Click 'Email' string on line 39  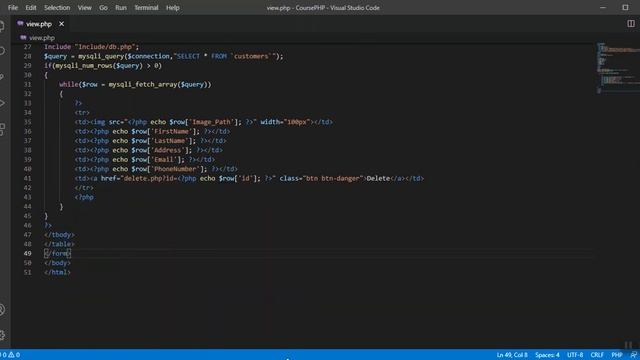[164, 160]
